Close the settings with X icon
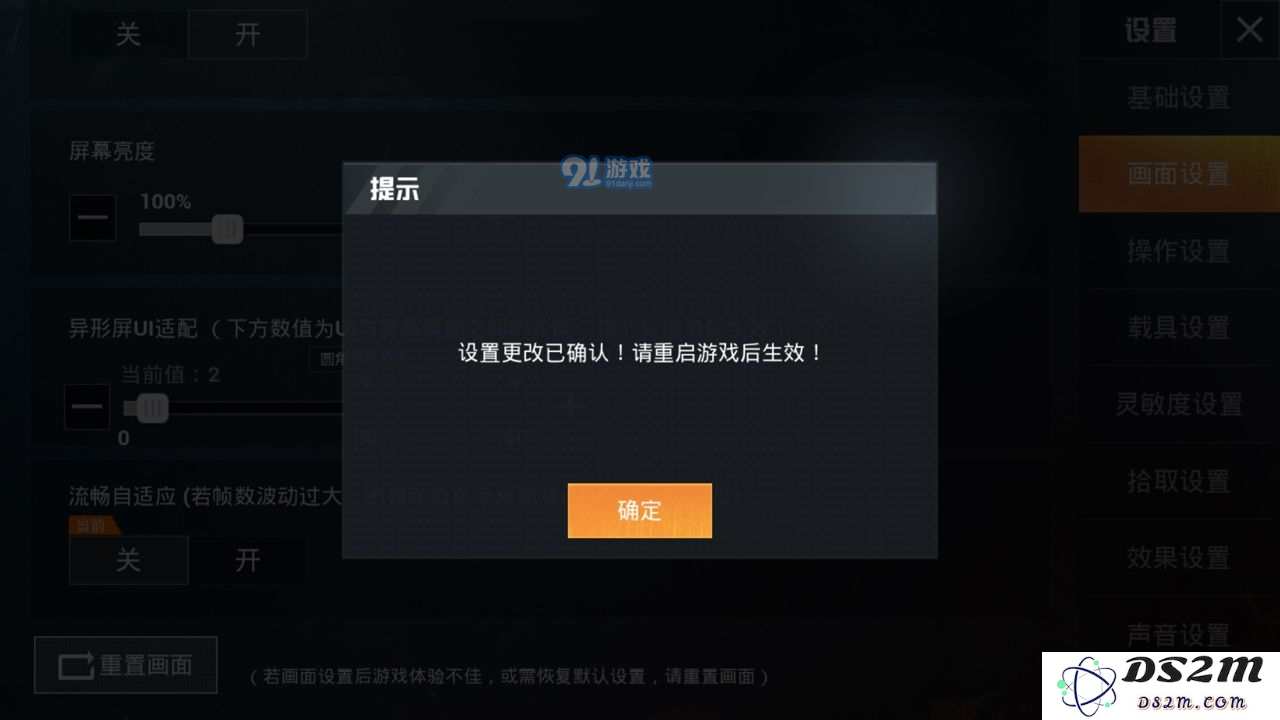 (1250, 30)
